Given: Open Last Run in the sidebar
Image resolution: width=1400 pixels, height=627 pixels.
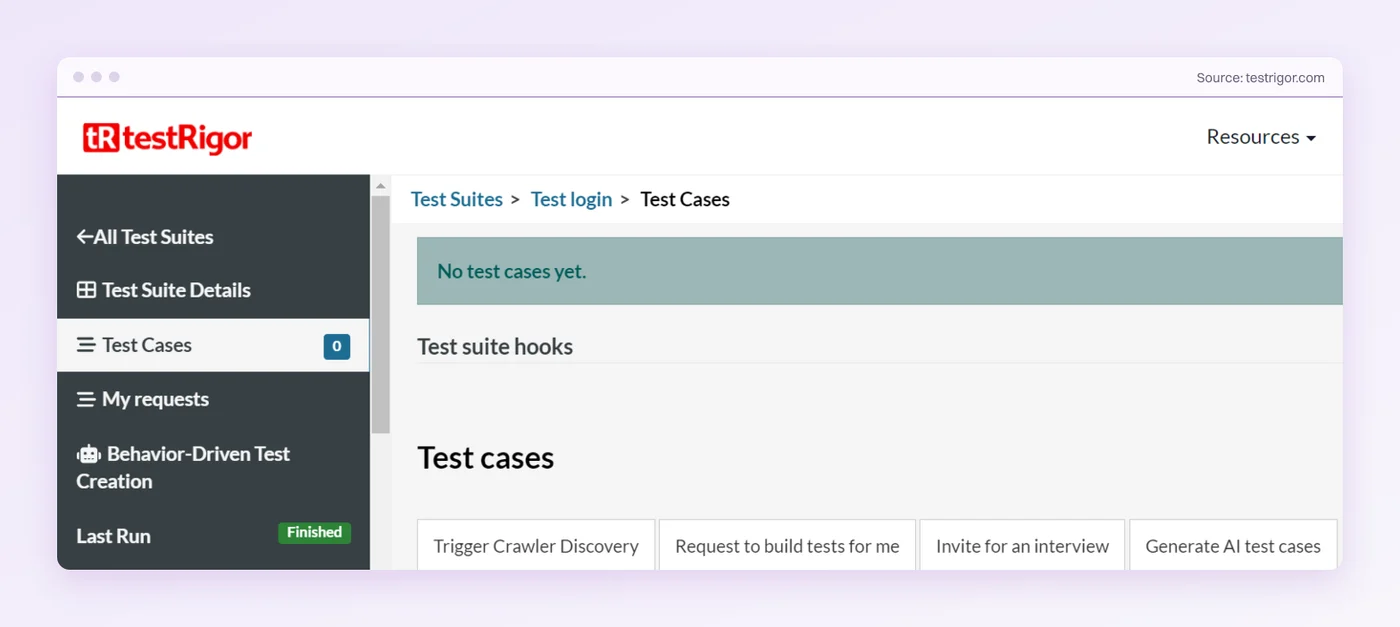Looking at the screenshot, I should (113, 536).
